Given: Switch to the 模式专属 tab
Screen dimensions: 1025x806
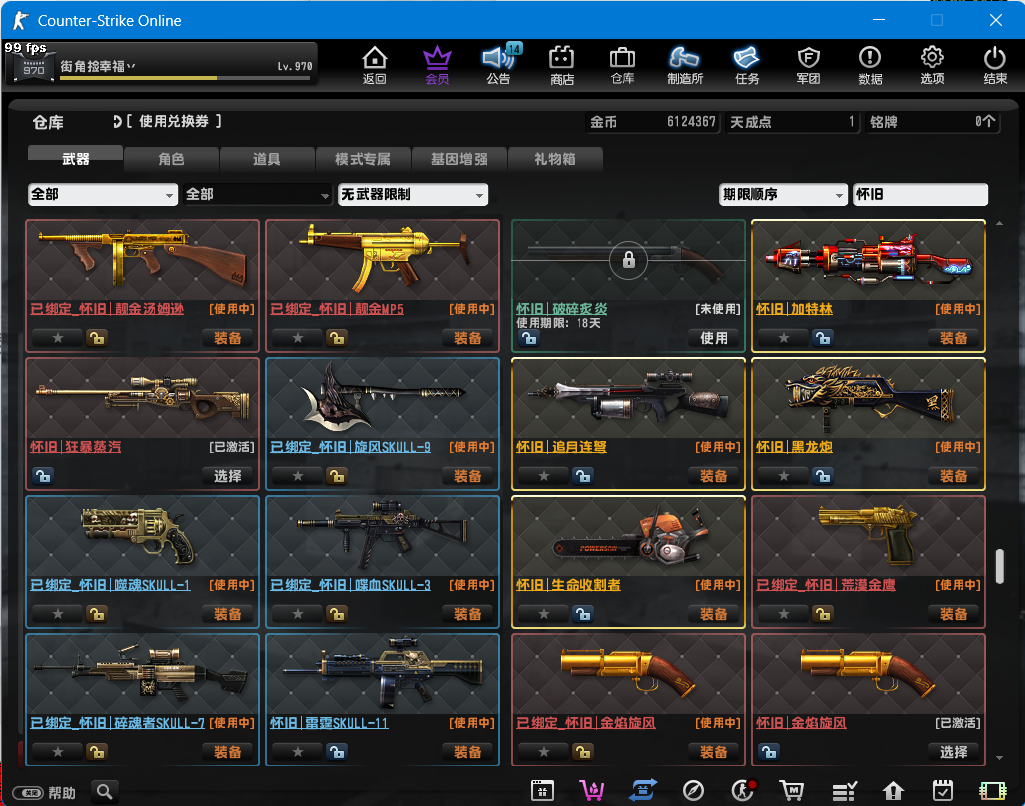Looking at the screenshot, I should (x=363, y=159).
